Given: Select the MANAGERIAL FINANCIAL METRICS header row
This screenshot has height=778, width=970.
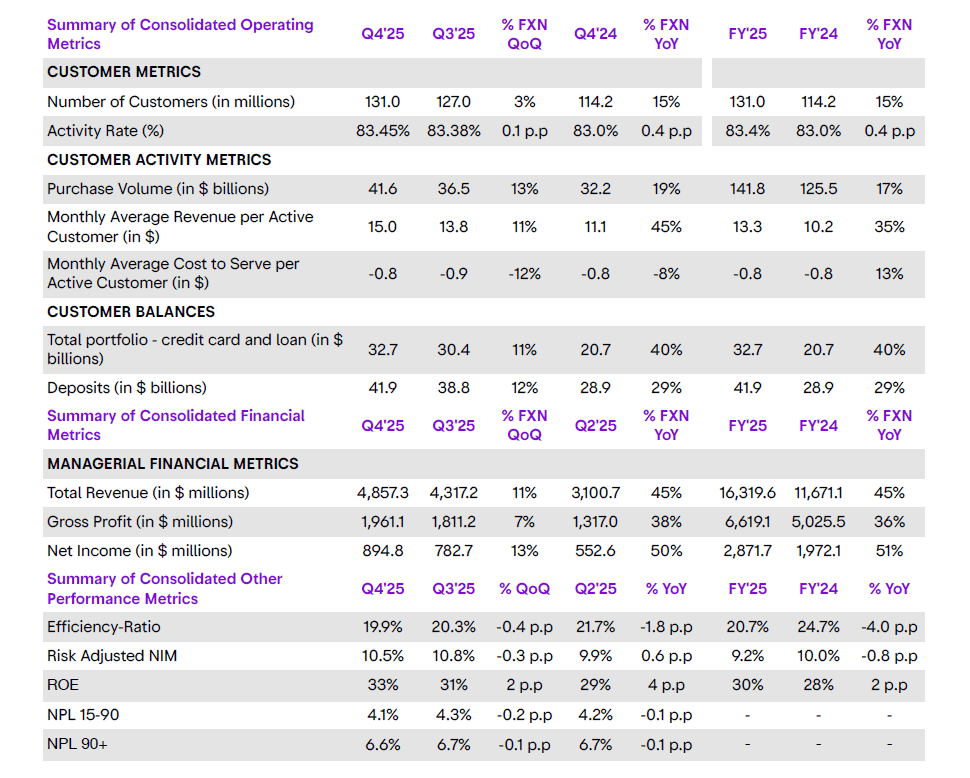Looking at the screenshot, I should [x=158, y=463].
